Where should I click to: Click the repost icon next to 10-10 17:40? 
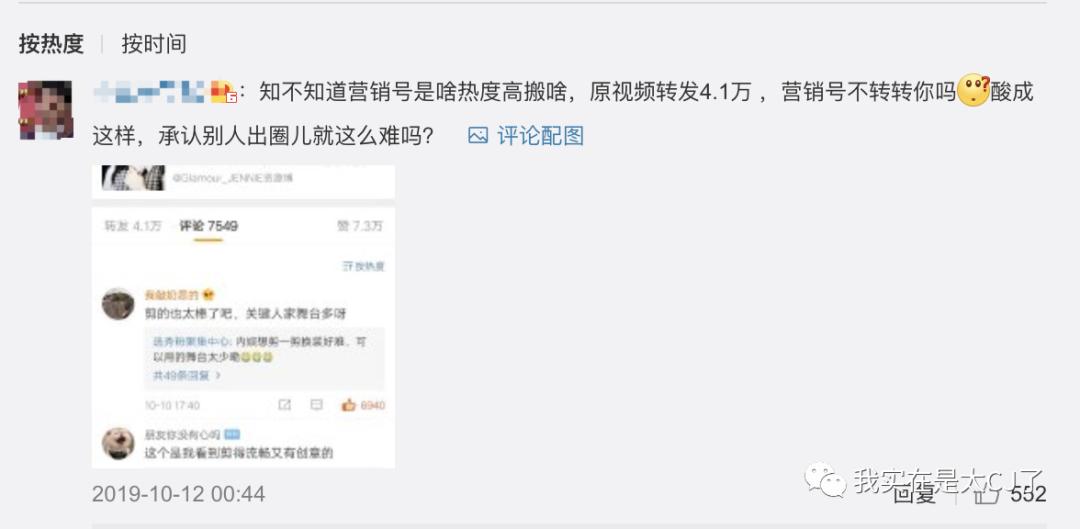coord(284,405)
